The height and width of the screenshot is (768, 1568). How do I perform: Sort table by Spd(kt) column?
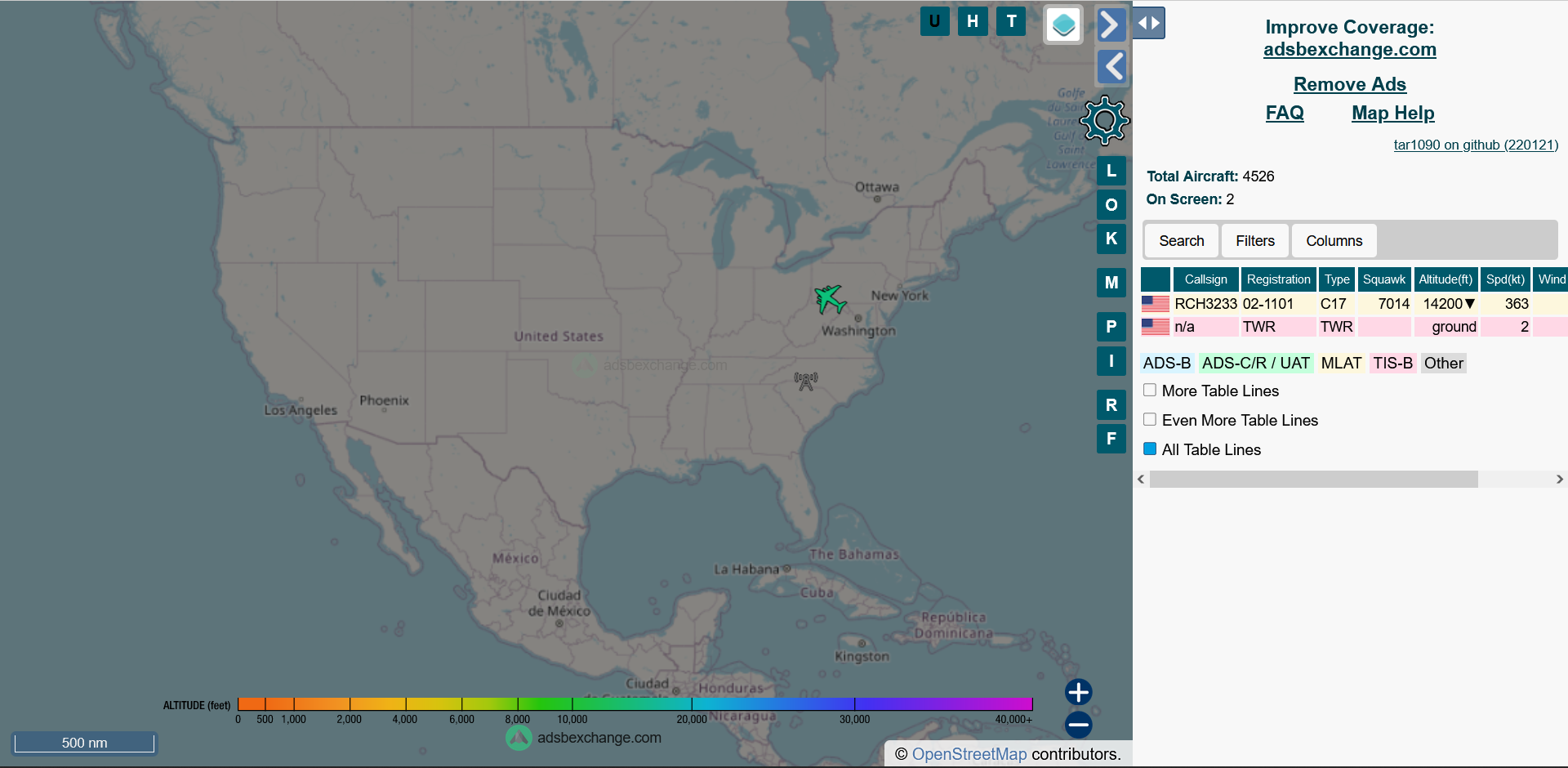tap(1505, 279)
